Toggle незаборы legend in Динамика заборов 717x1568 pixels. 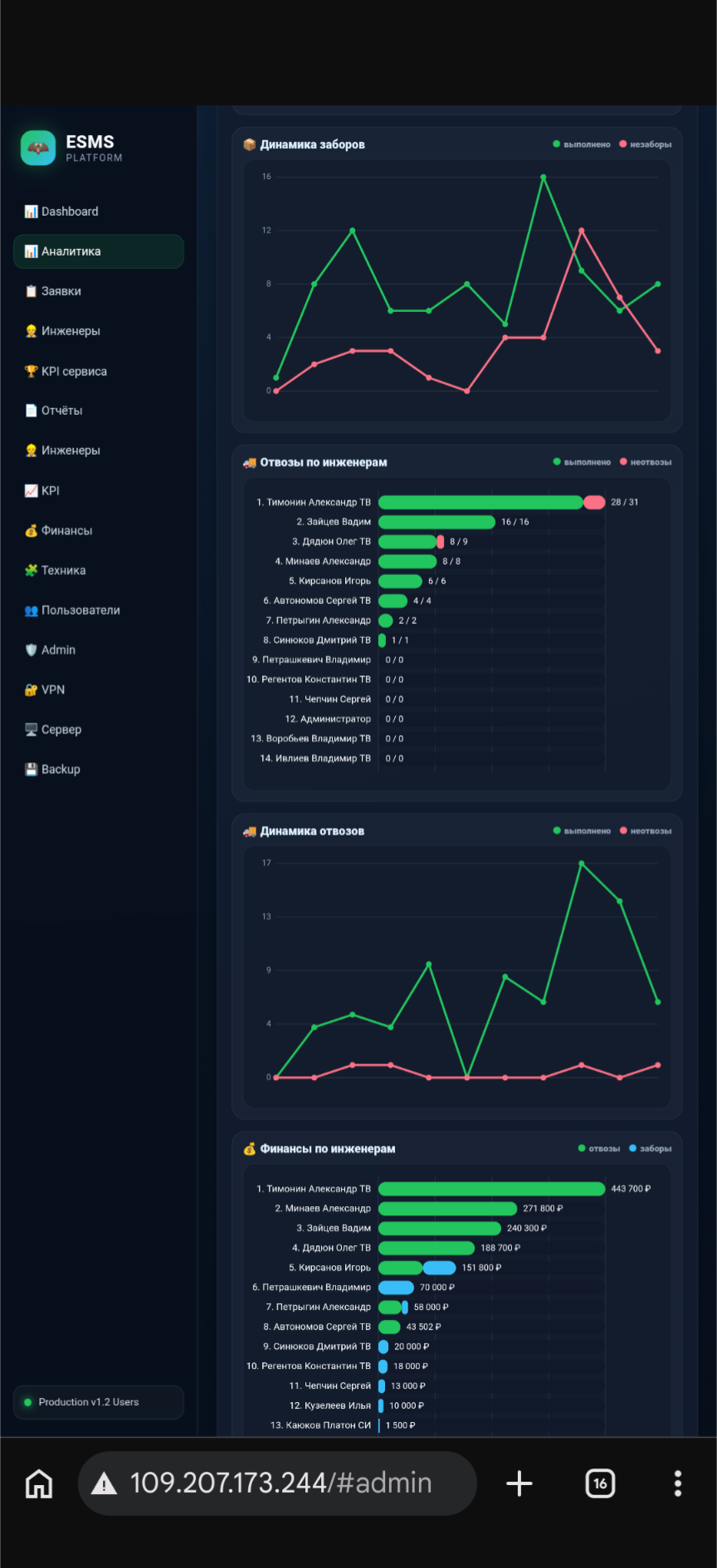coord(646,144)
